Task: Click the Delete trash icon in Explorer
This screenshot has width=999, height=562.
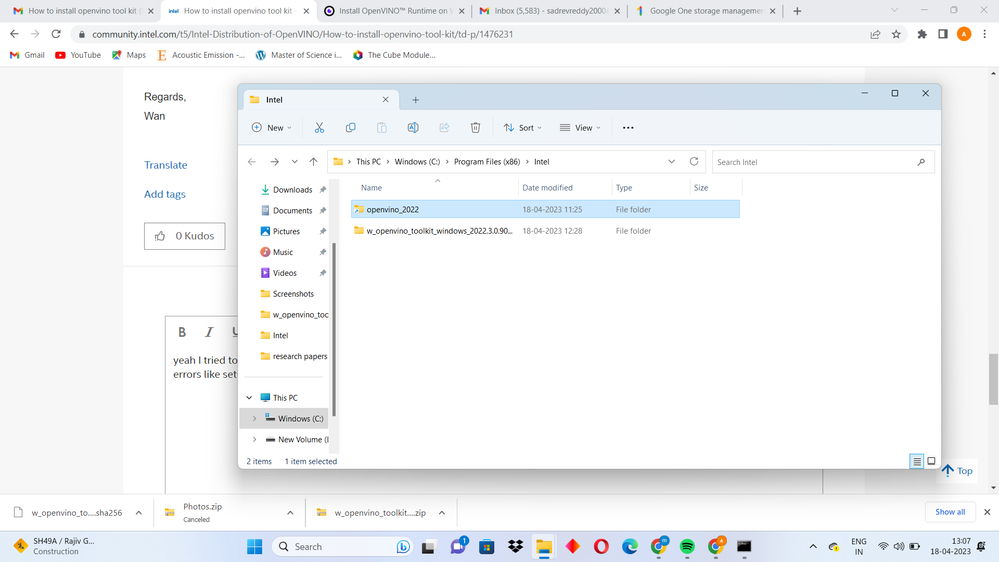Action: click(x=475, y=128)
